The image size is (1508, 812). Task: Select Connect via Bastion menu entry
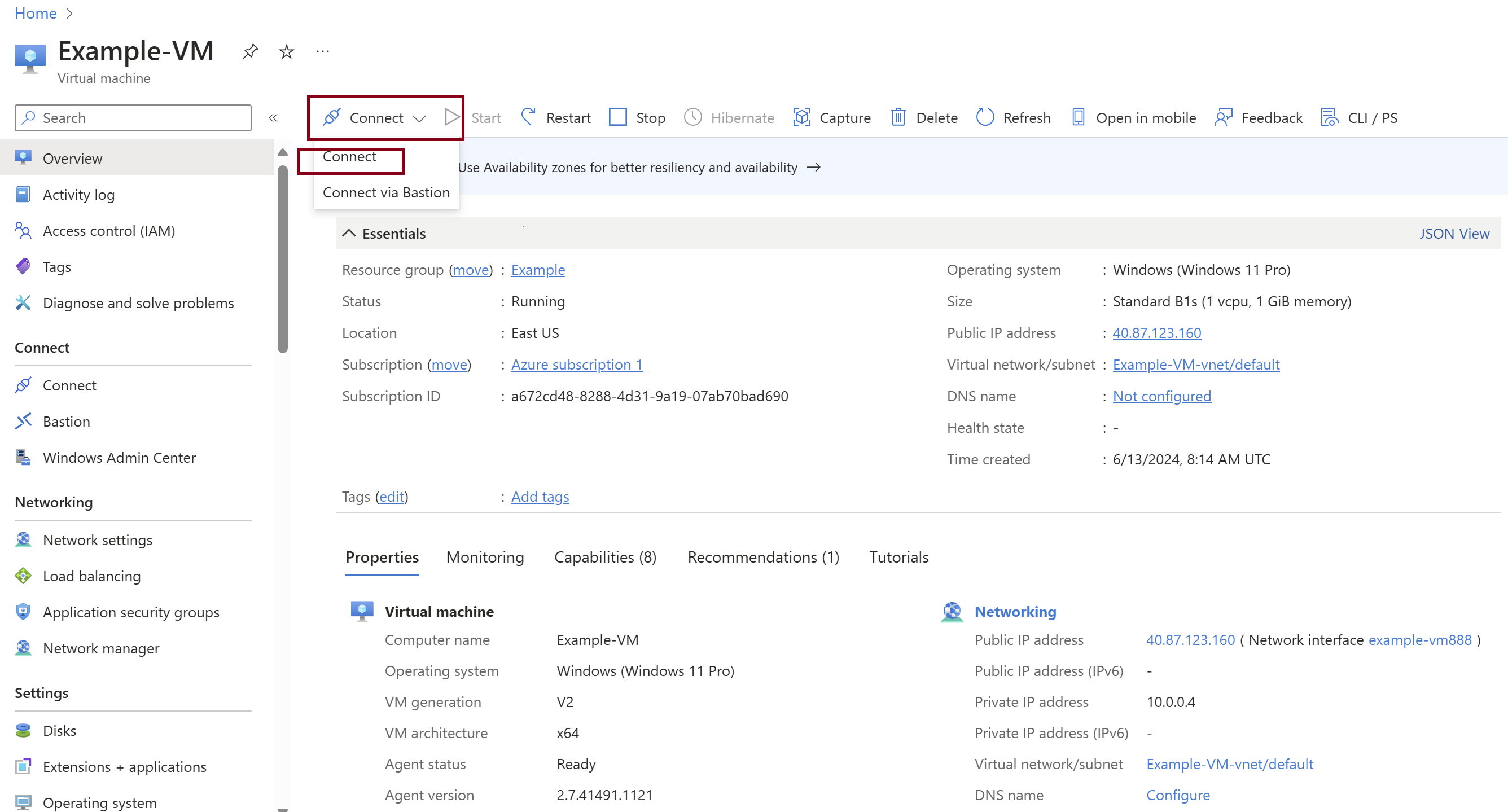386,192
